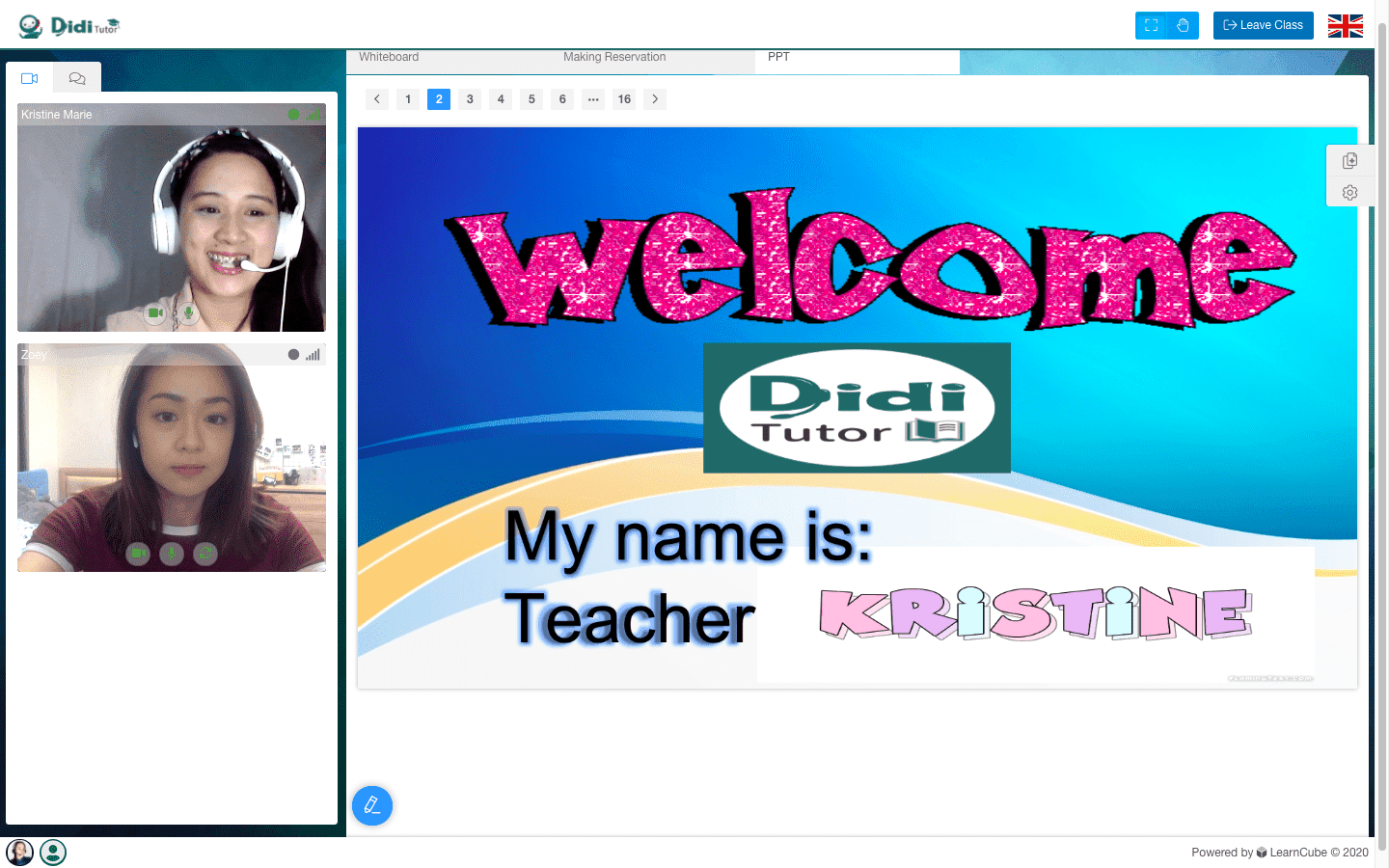1389x868 pixels.
Task: Open the UK flag language selector
Action: coord(1345,26)
